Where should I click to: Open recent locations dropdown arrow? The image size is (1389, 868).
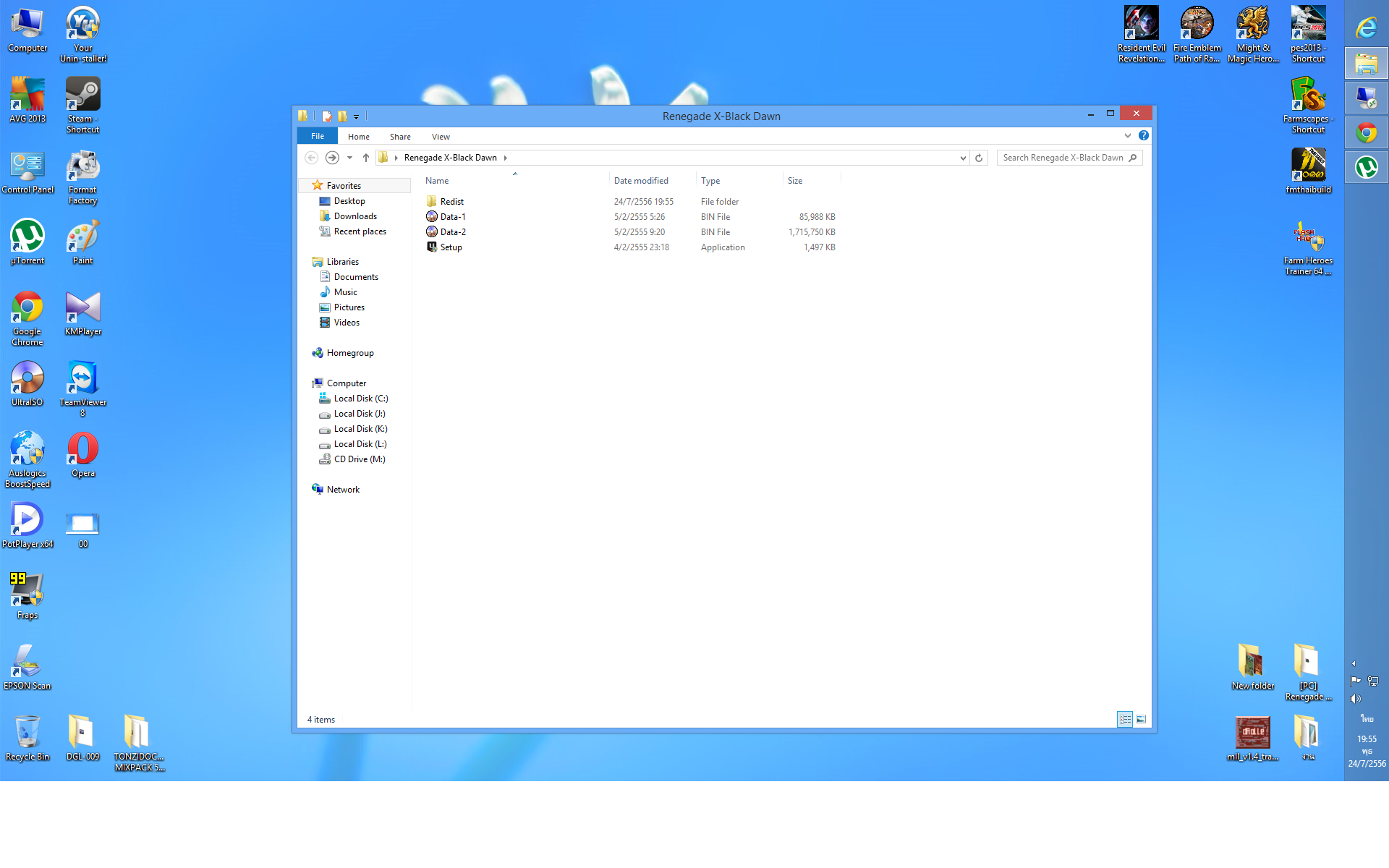click(x=349, y=158)
